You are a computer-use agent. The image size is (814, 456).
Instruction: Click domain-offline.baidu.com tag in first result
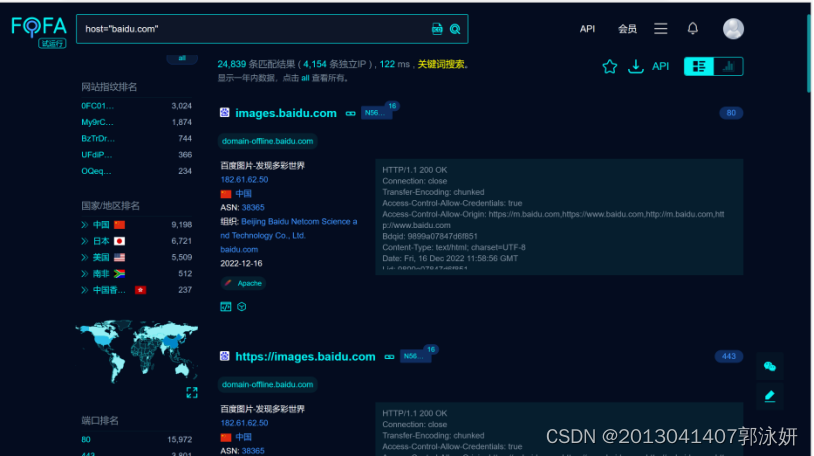click(267, 141)
